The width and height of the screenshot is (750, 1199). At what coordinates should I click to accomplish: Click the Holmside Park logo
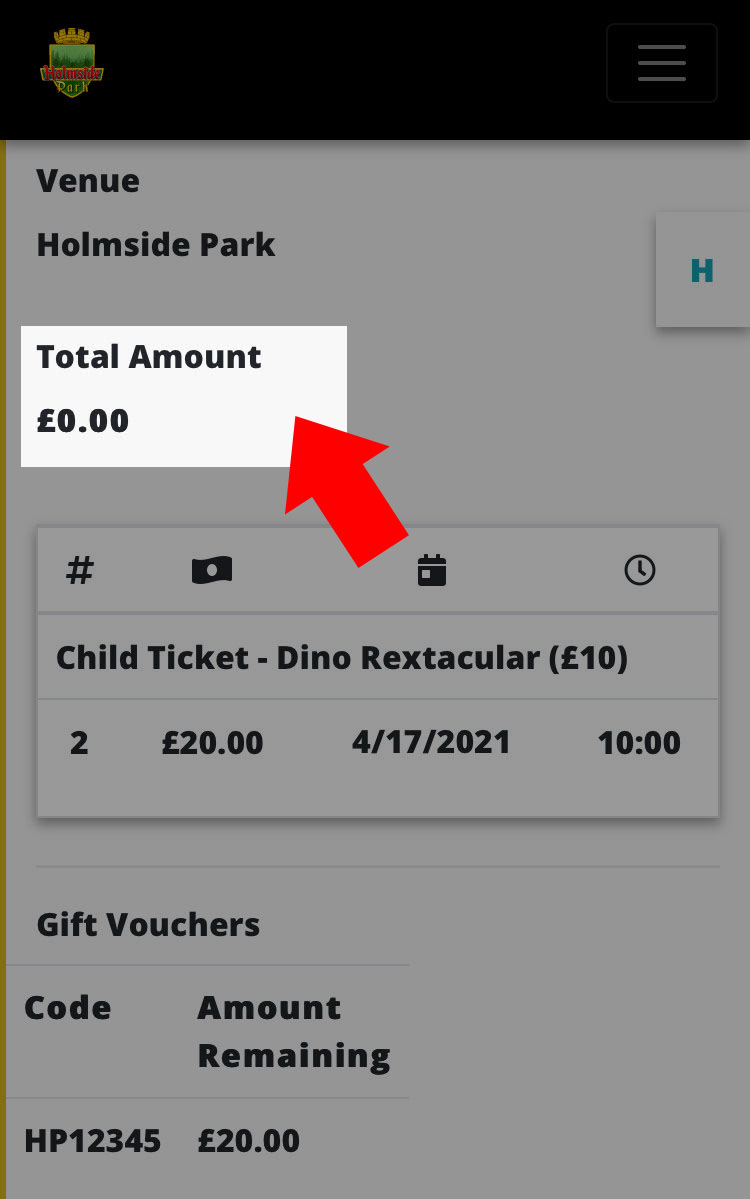[71, 63]
